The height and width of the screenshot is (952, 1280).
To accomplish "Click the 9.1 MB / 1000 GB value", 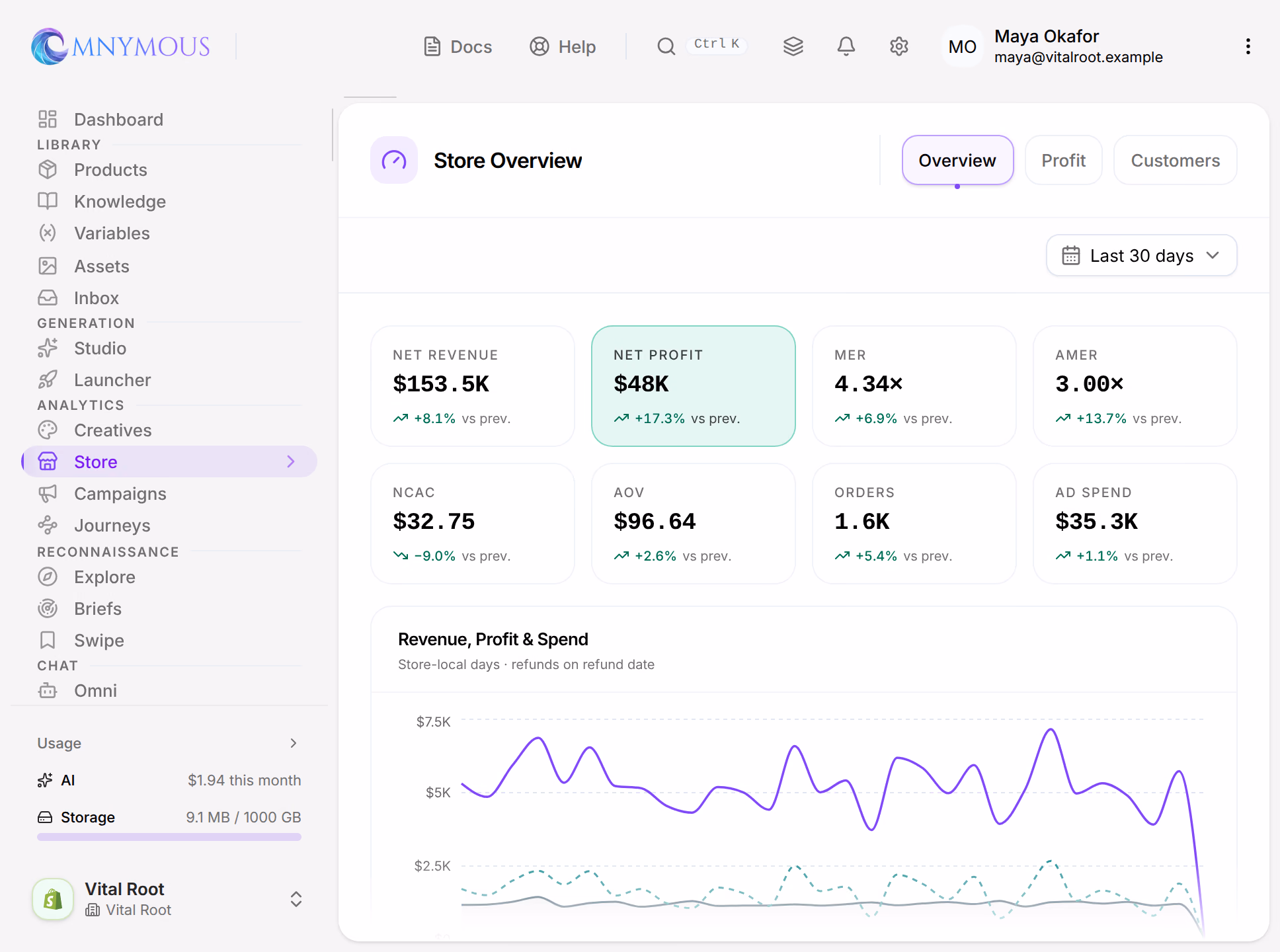I will (x=243, y=817).
